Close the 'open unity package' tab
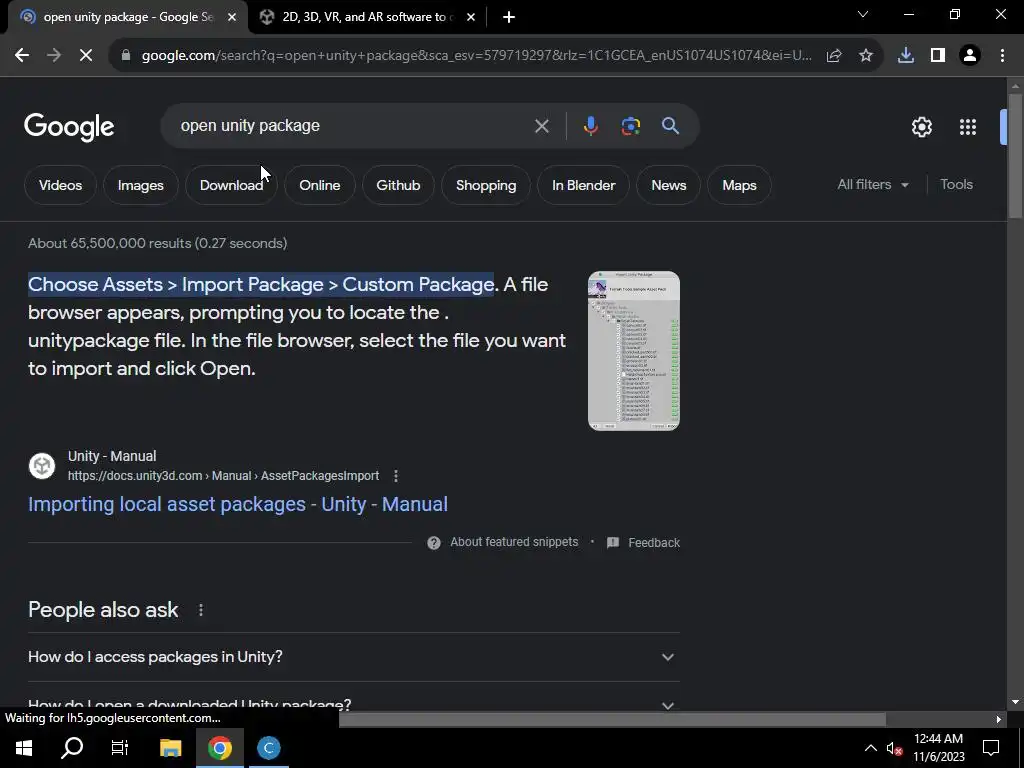Viewport: 1024px width, 768px height. (232, 17)
